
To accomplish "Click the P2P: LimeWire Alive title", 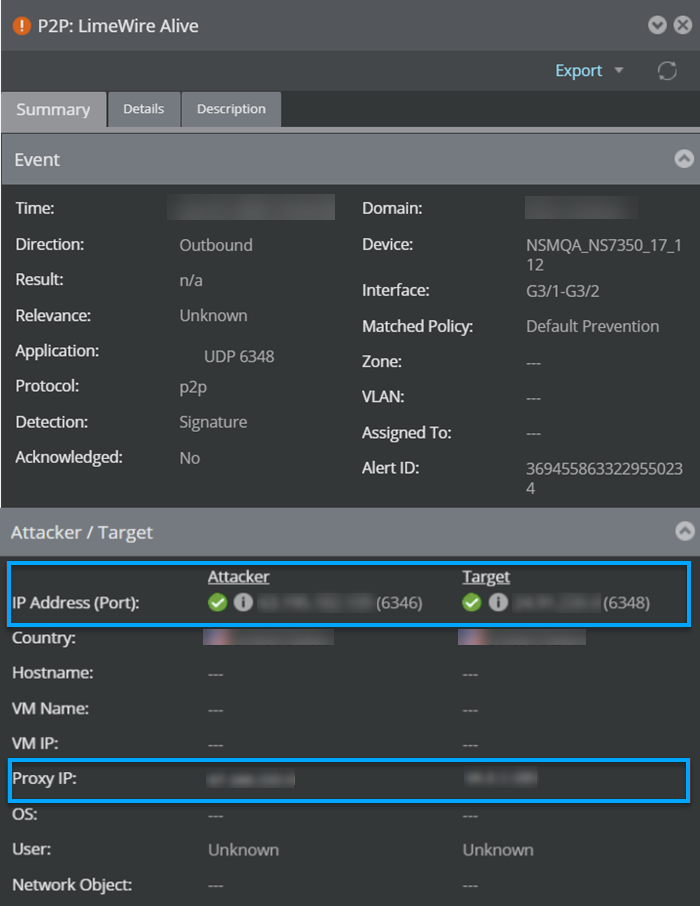I will coord(118,26).
